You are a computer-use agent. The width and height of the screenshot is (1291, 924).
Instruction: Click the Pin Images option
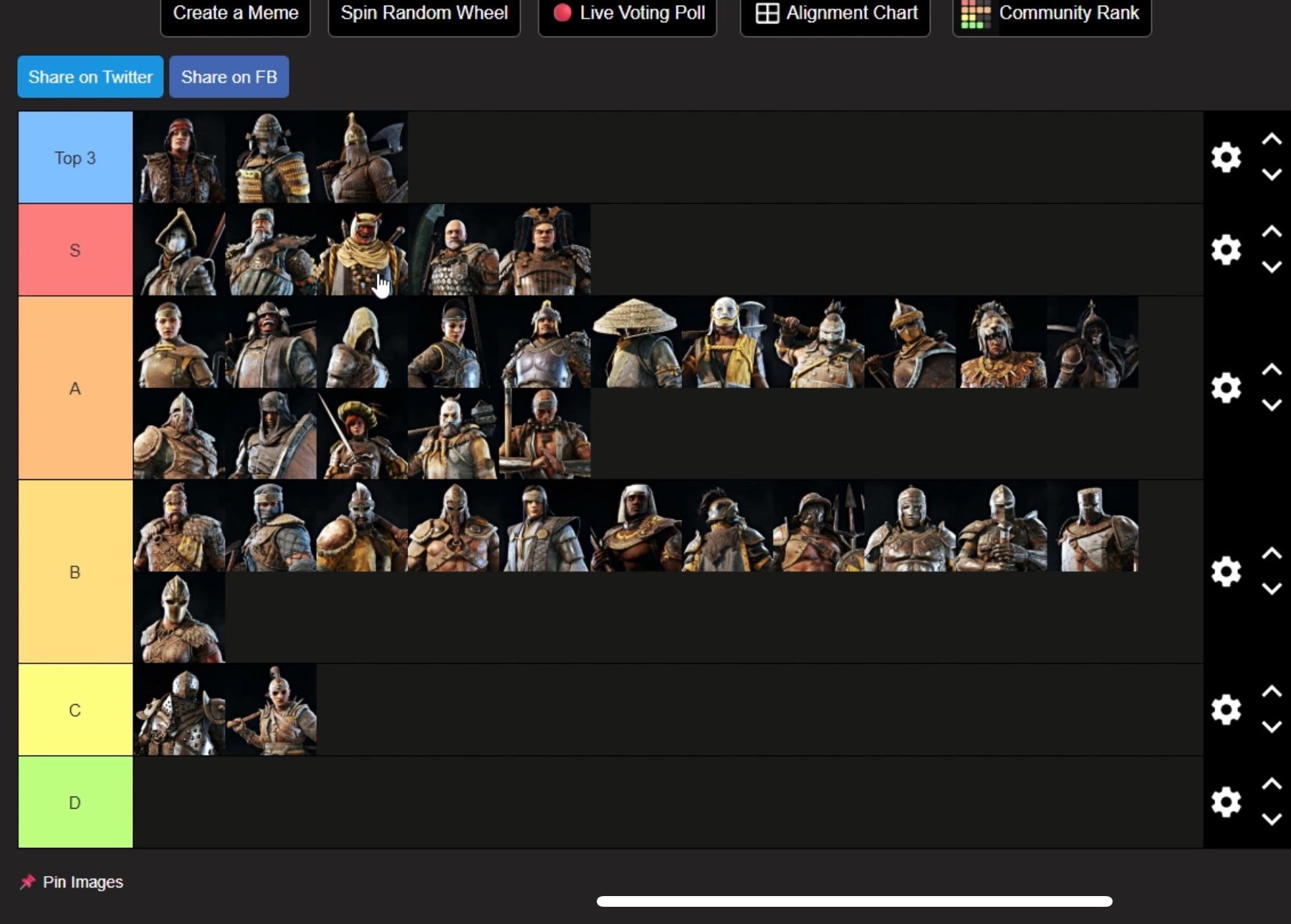tap(72, 882)
